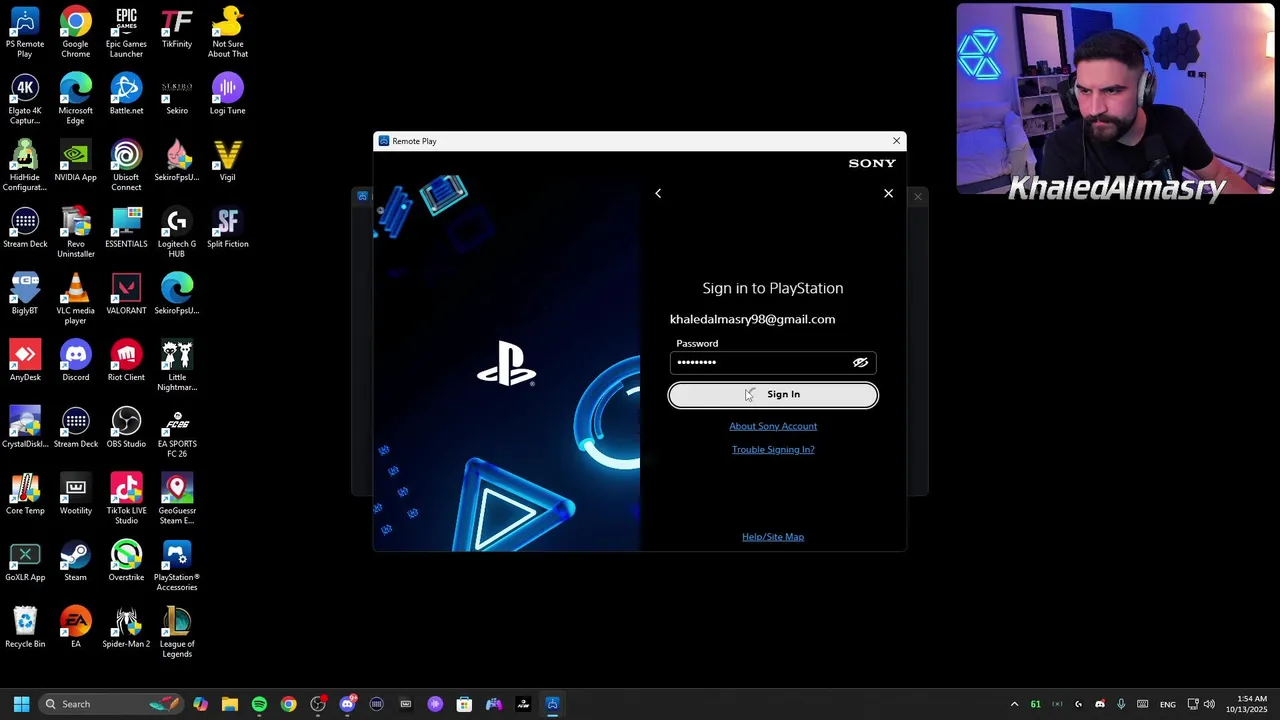Open Discord tray icon in taskbar
Image resolution: width=1280 pixels, height=720 pixels.
pyautogui.click(x=1100, y=704)
